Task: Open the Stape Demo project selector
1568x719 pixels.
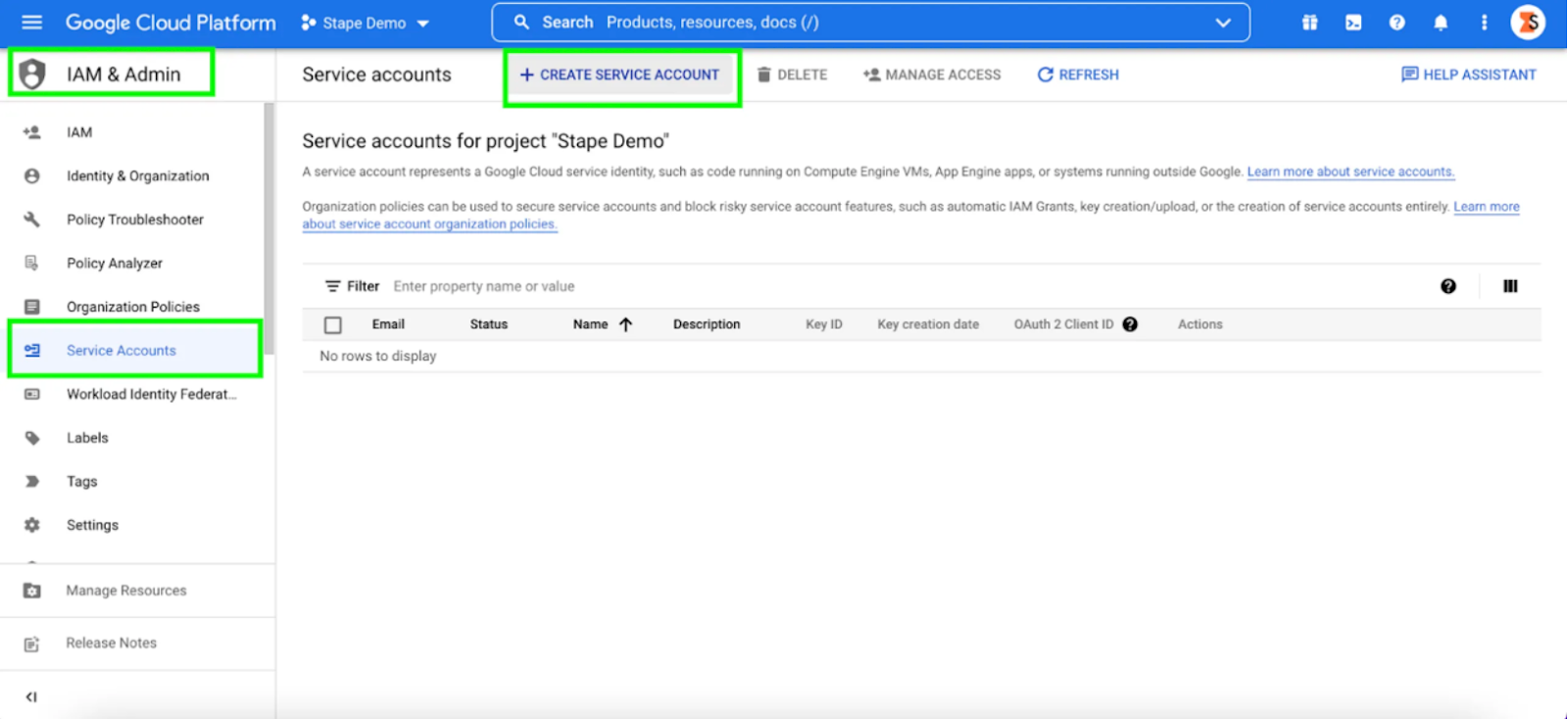Action: coord(366,23)
